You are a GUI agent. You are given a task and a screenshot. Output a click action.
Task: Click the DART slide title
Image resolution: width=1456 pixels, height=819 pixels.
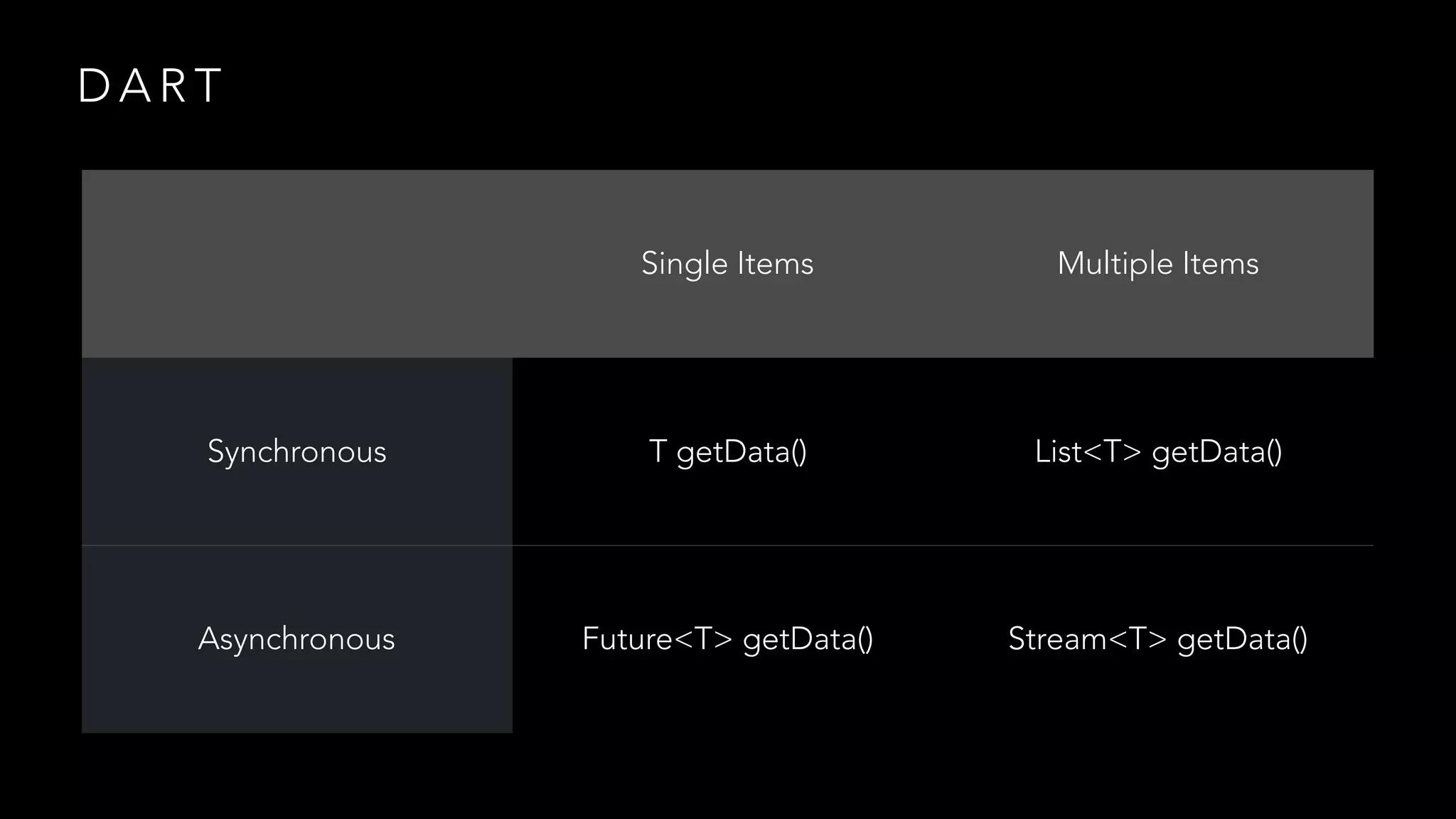pyautogui.click(x=150, y=86)
